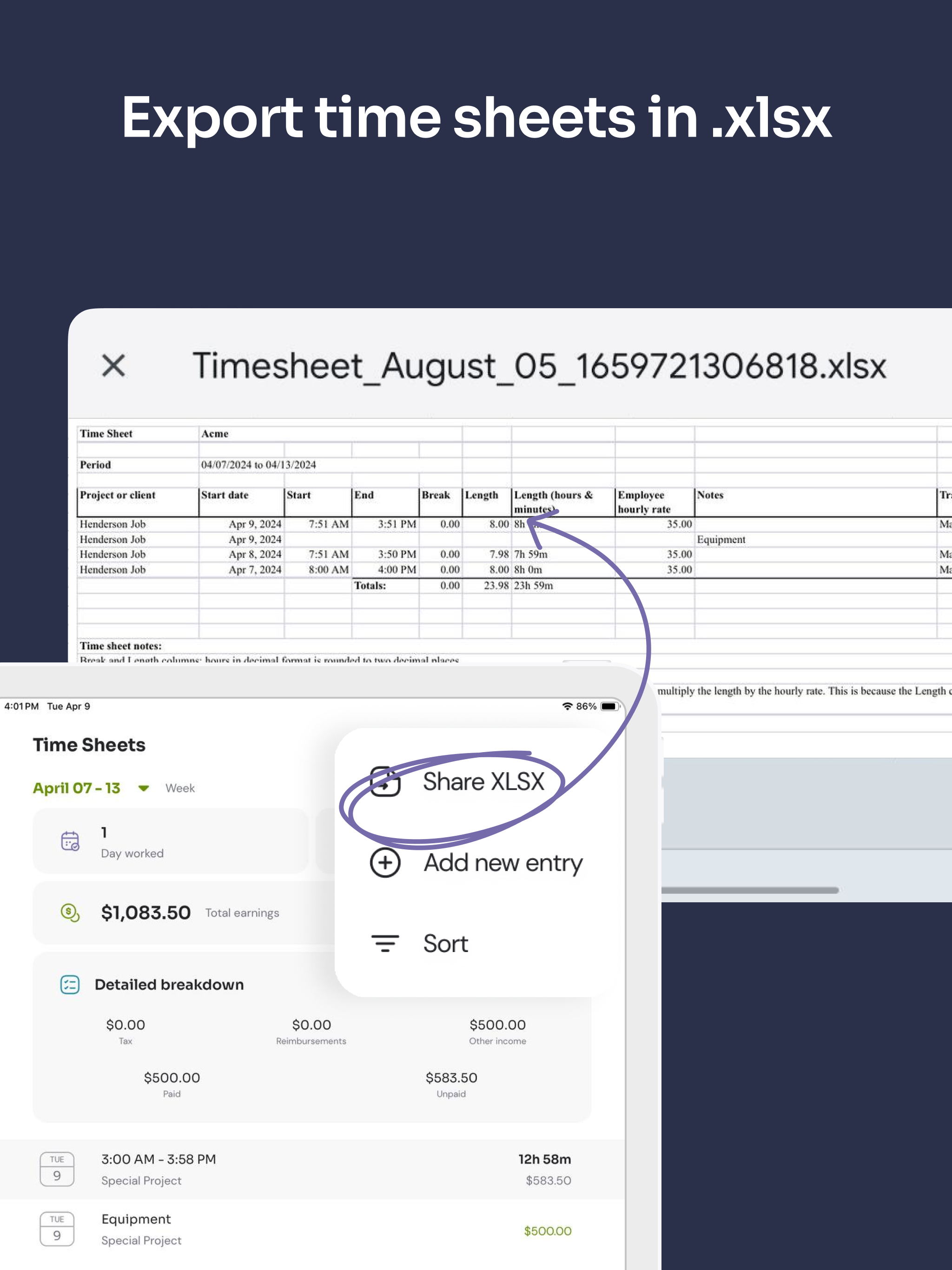Click the horizontal scrollbar in spreadsheet preview
The height and width of the screenshot is (1270, 952).
click(x=749, y=890)
